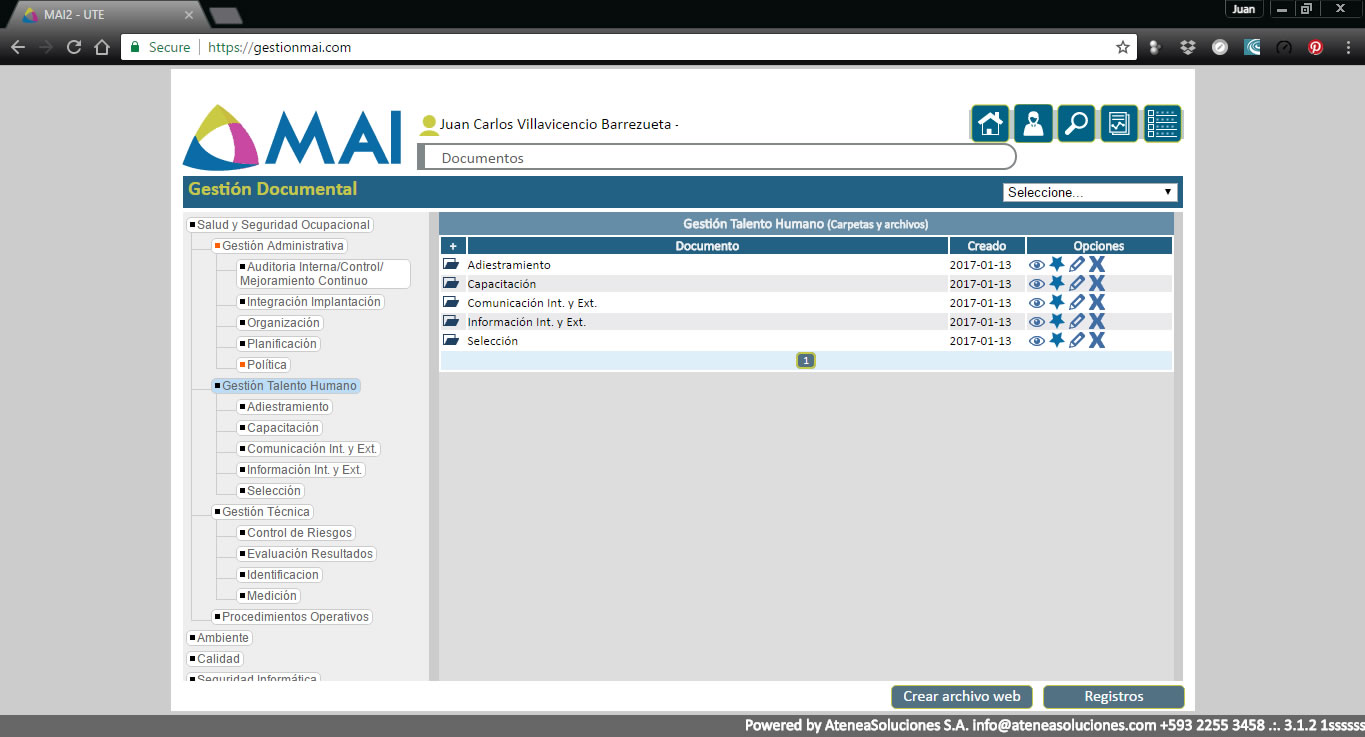Select Planificación tree node
This screenshot has height=737, width=1365.
coord(281,344)
